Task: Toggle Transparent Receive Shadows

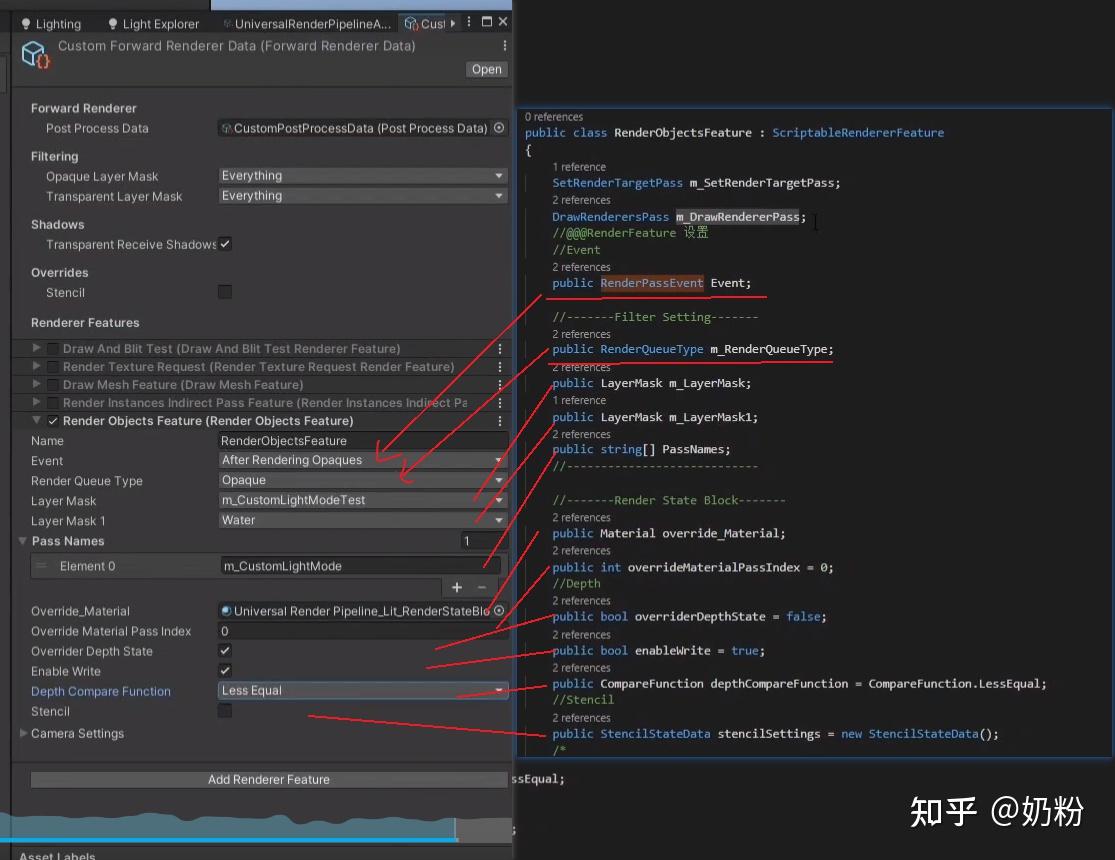Action: tap(226, 244)
